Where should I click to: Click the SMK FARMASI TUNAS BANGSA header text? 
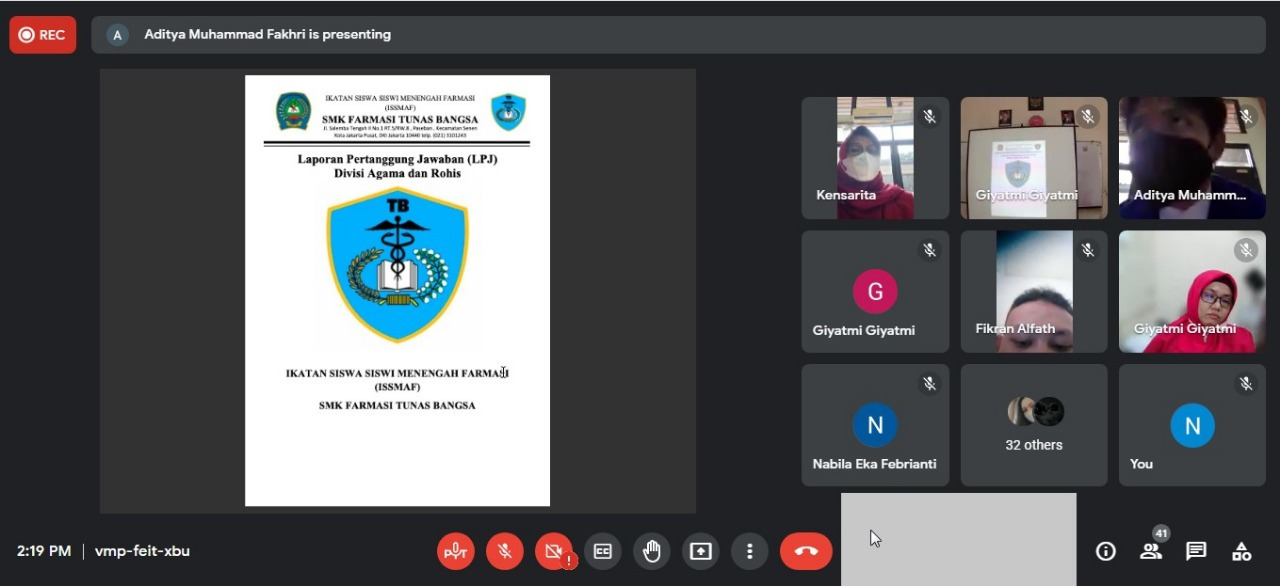click(400, 120)
